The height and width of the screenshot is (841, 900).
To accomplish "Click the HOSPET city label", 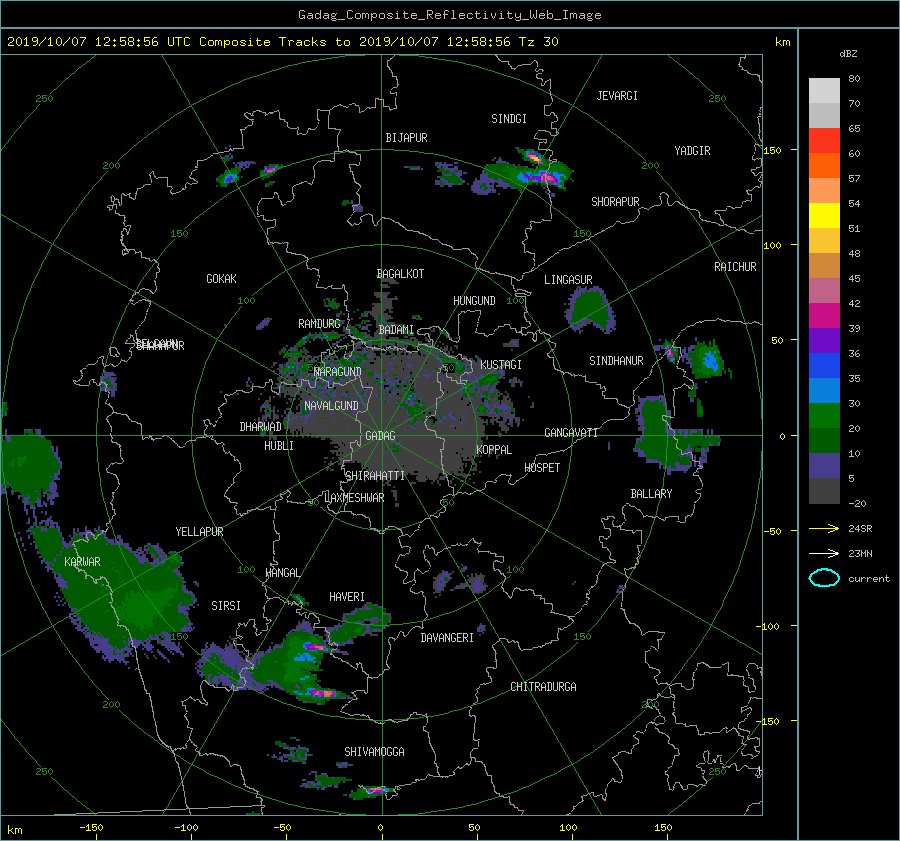I will point(542,468).
